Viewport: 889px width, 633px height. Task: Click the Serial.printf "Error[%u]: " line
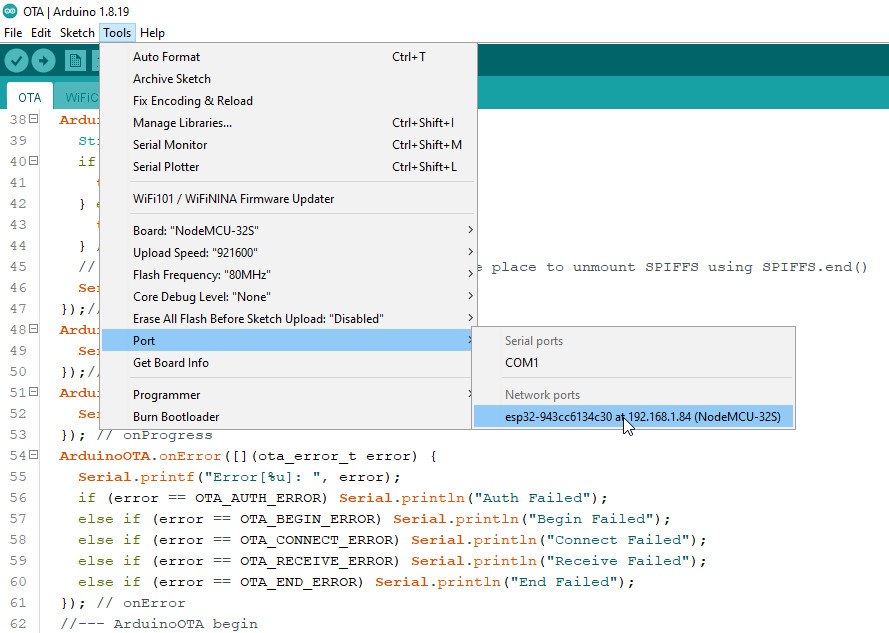point(239,477)
